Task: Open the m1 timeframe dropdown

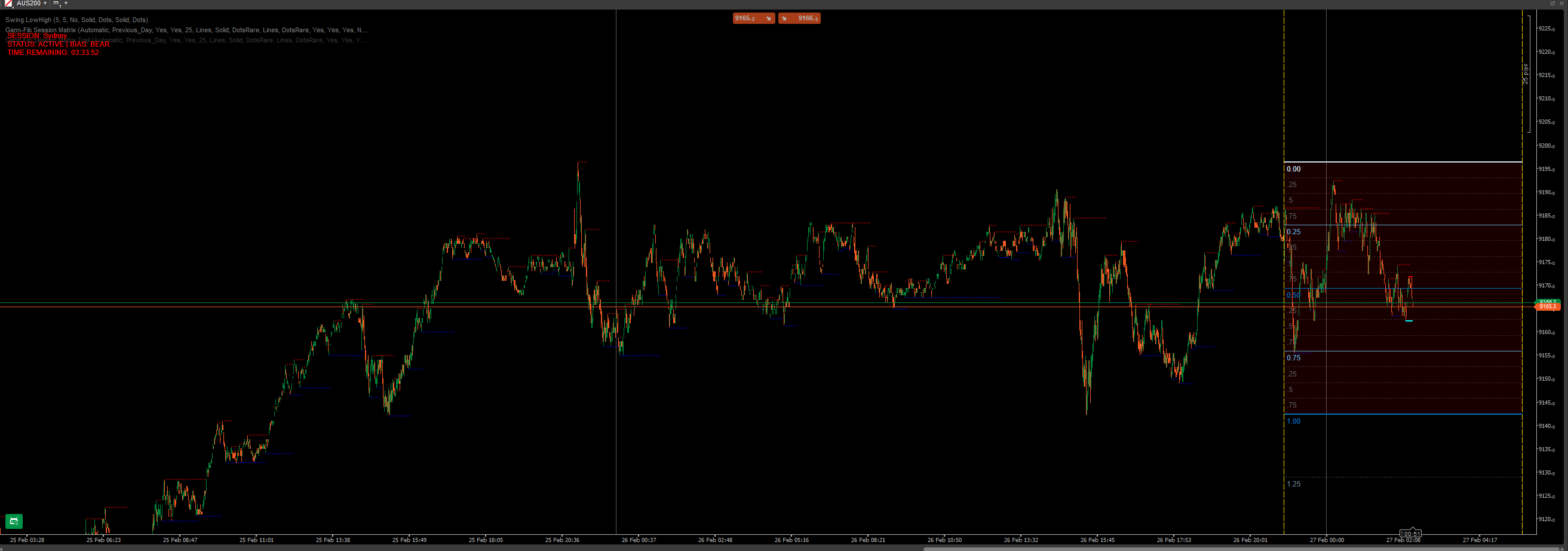Action: (x=65, y=3)
